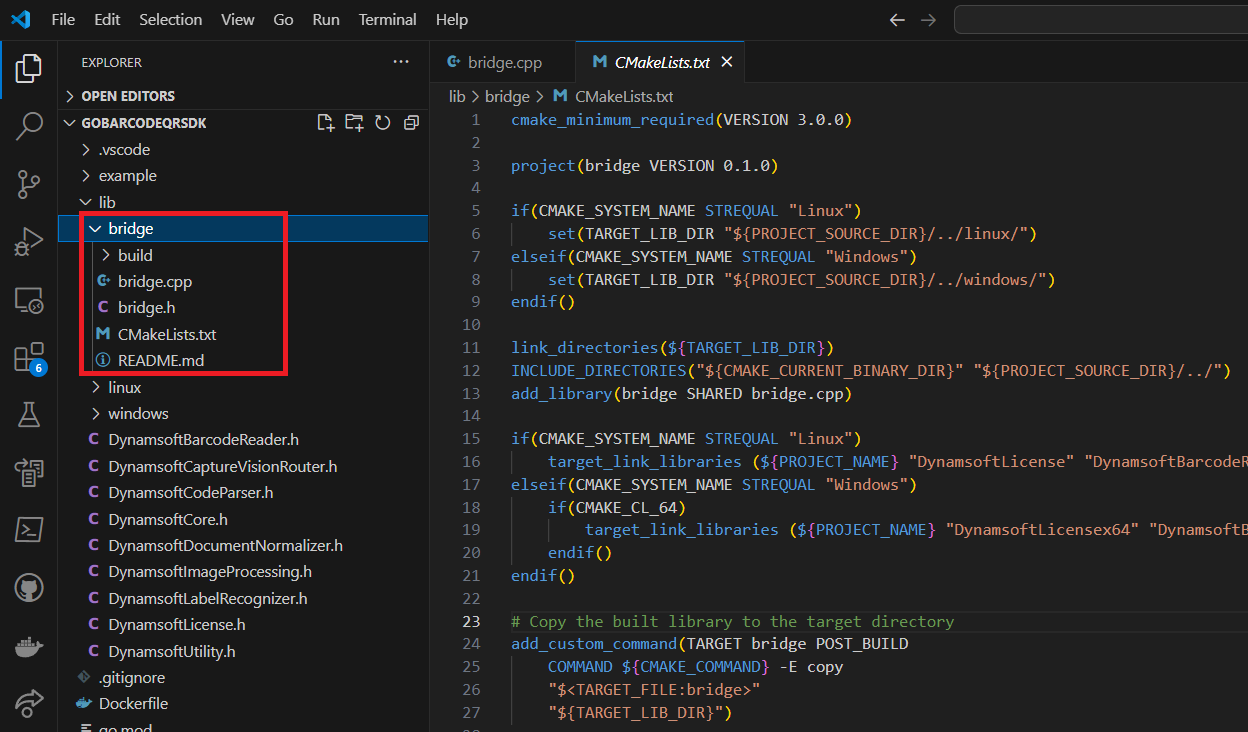This screenshot has height=732, width=1248.
Task: Switch to the bridge.cpp tab
Action: click(503, 62)
